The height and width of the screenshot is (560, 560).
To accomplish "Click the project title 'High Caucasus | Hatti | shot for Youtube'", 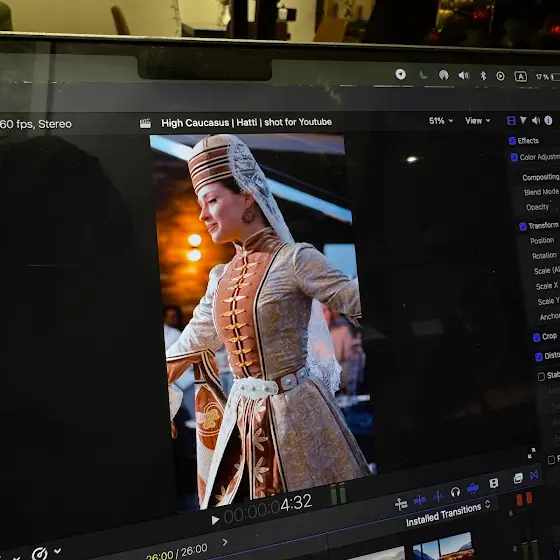I will click(x=246, y=122).
